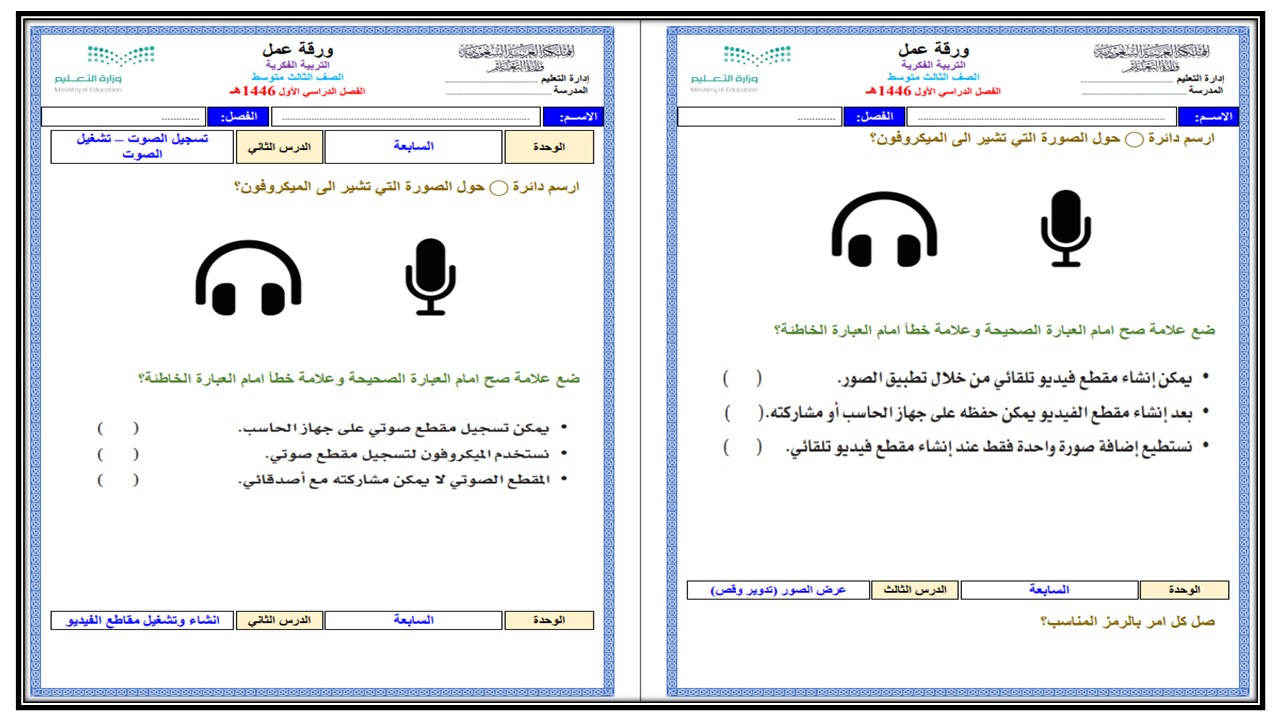Mark the bracket beside يمكن إنشاء مقطع فيديو تلقائي

pos(742,379)
